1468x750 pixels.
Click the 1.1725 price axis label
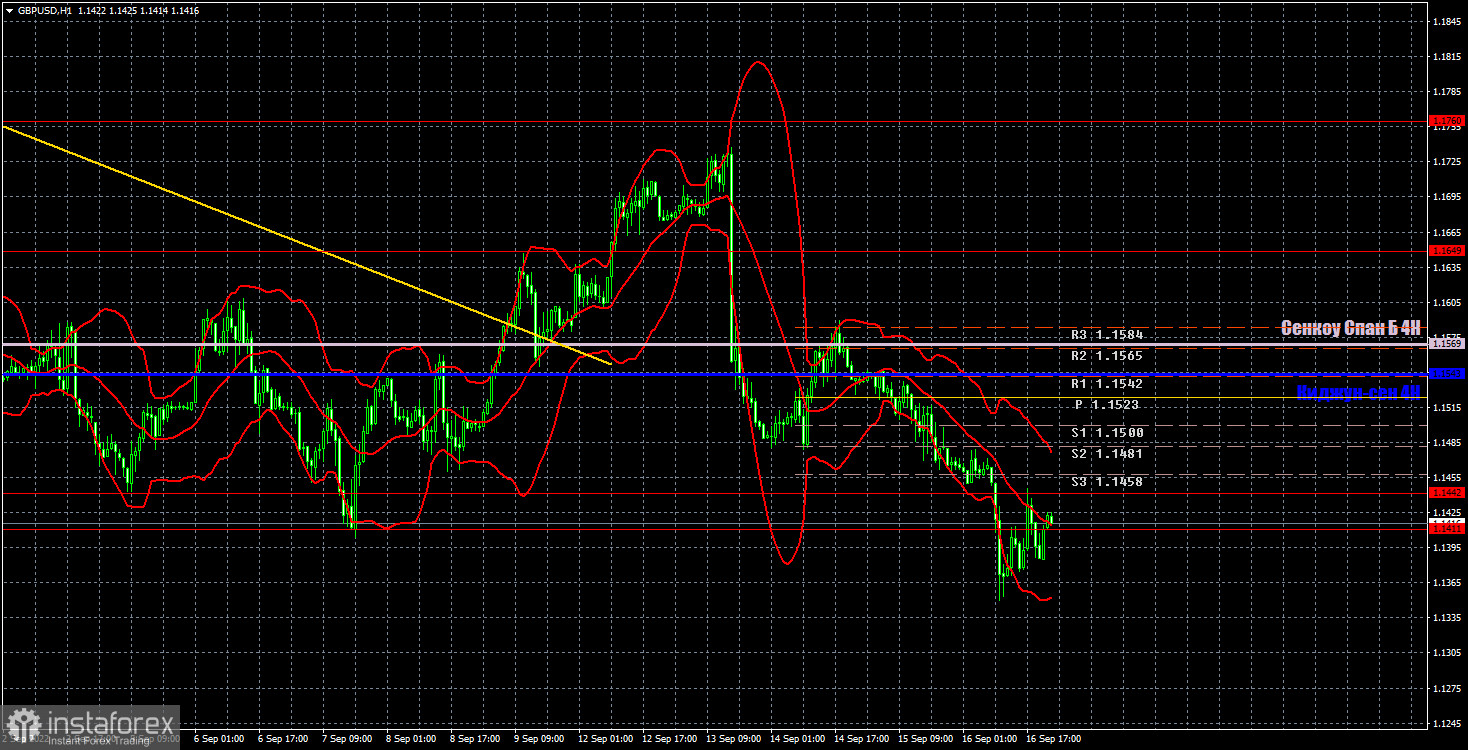point(1447,162)
